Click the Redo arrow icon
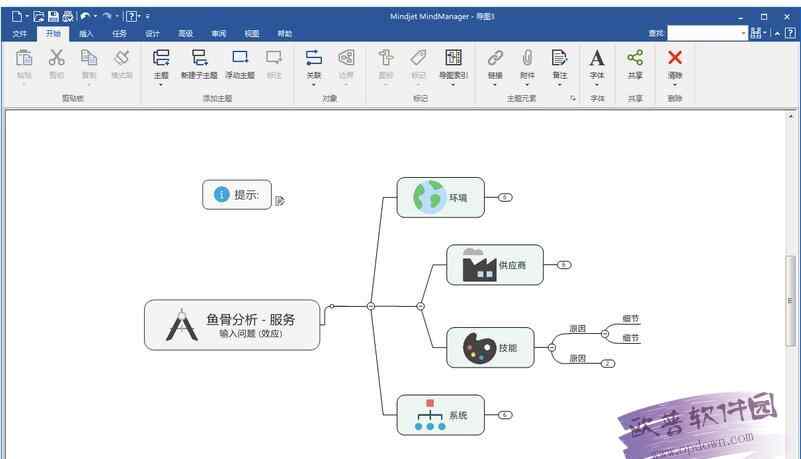 107,16
